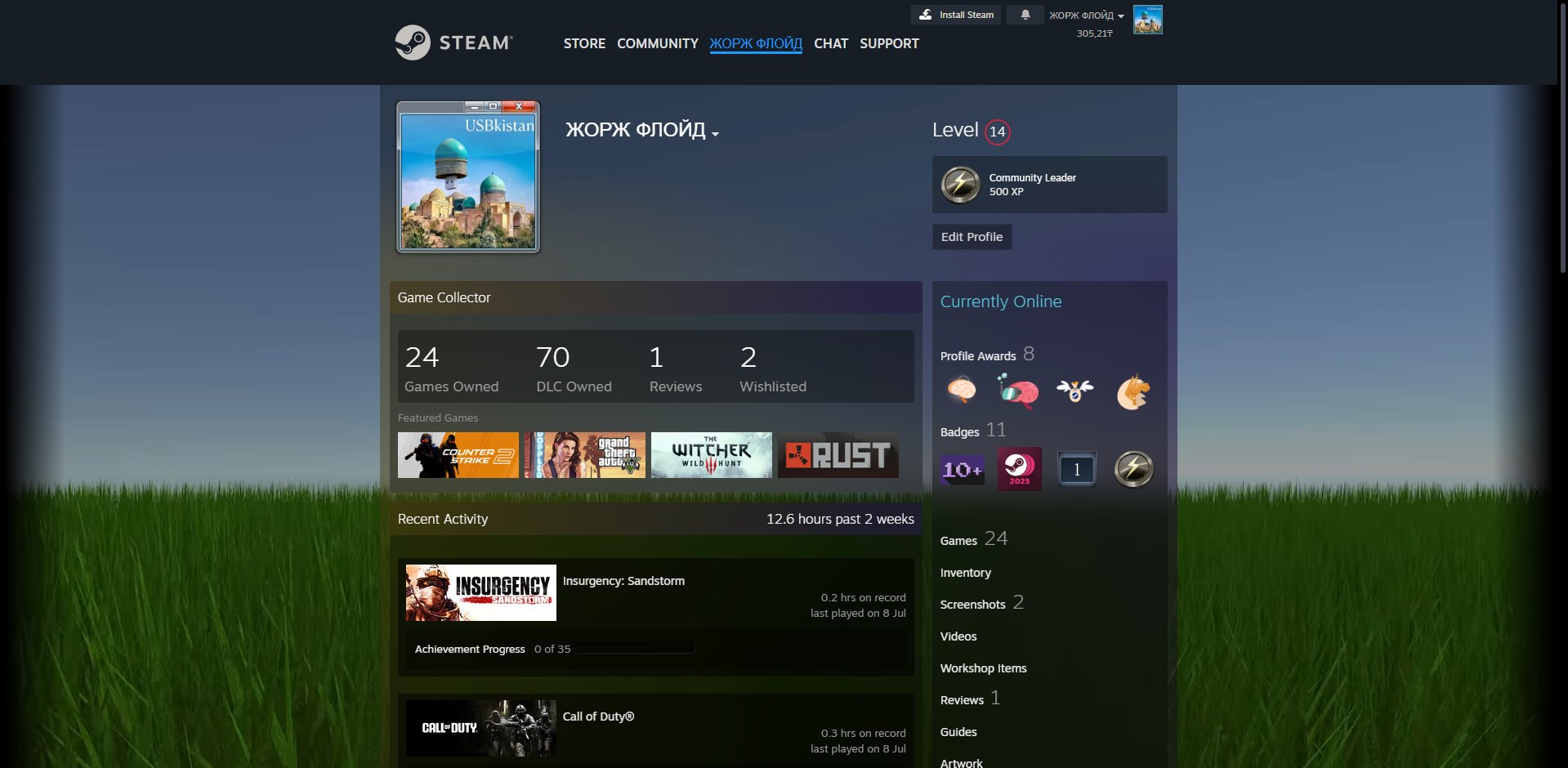Open the notifications bell icon
1568x768 pixels.
(1025, 15)
